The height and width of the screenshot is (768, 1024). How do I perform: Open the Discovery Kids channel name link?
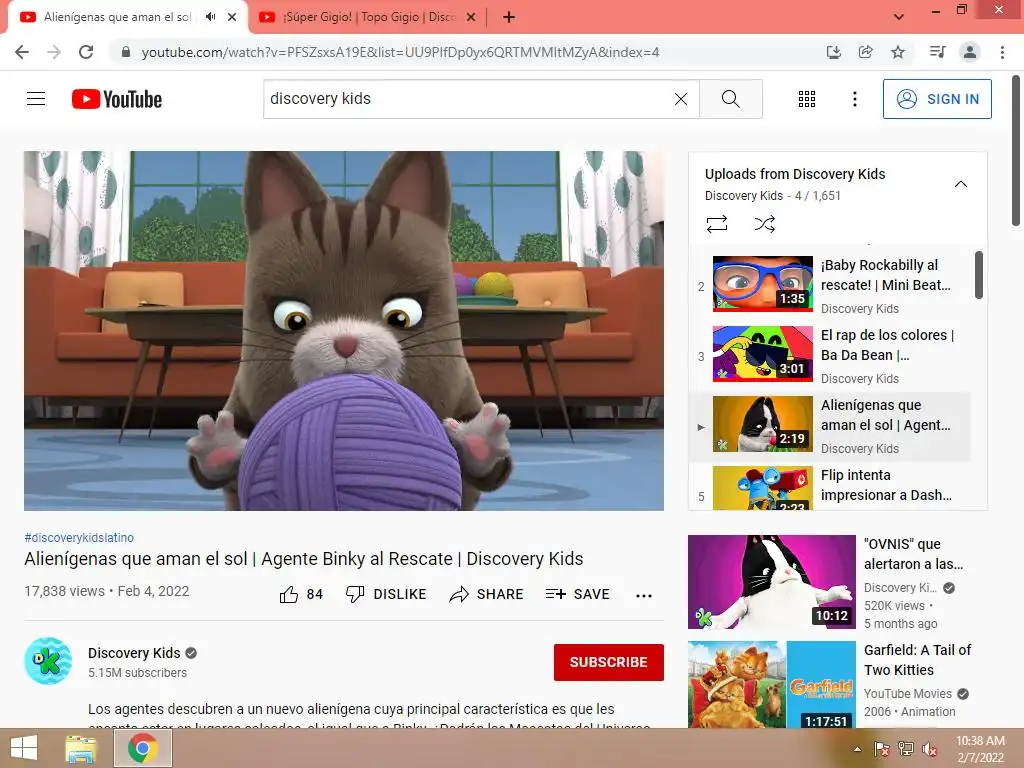[x=134, y=653]
